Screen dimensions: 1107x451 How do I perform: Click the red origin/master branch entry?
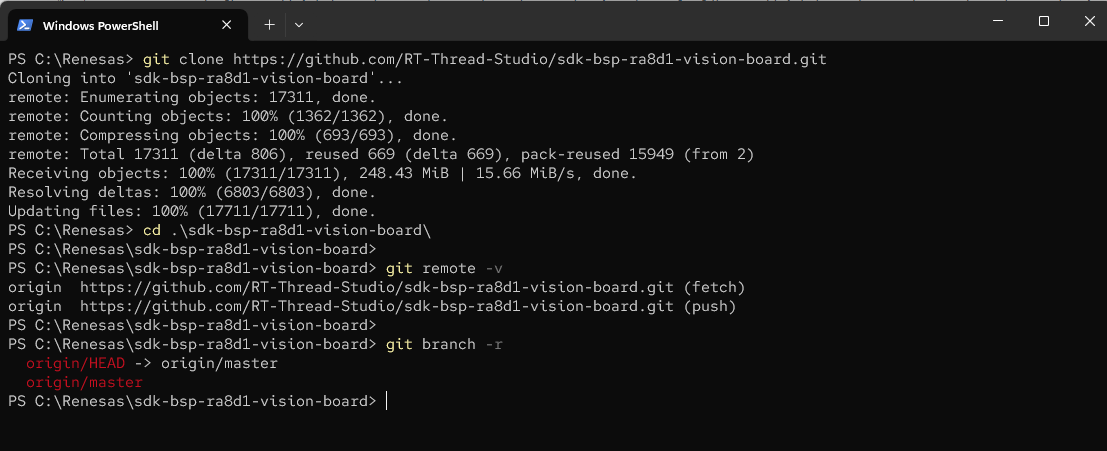[84, 382]
